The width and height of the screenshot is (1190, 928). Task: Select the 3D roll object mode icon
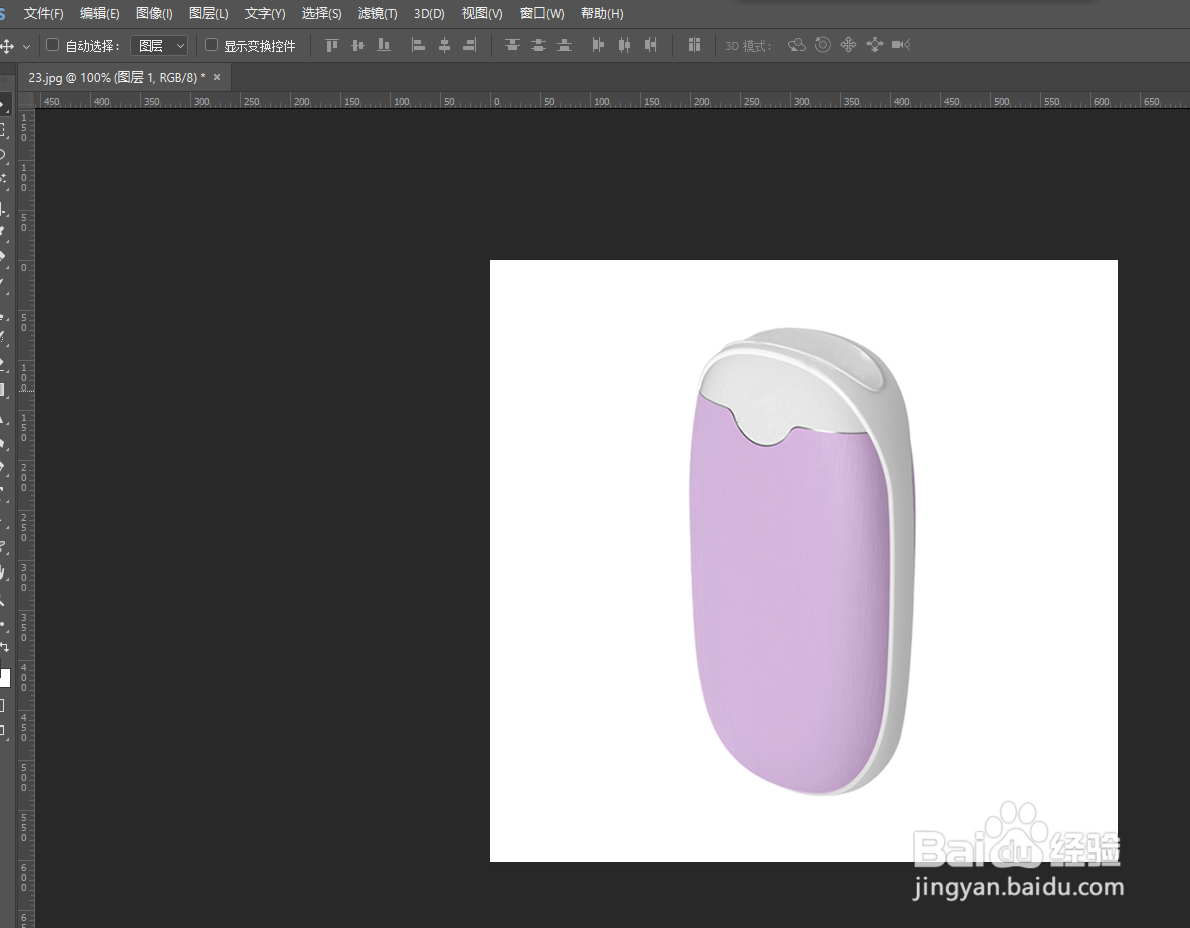[823, 46]
